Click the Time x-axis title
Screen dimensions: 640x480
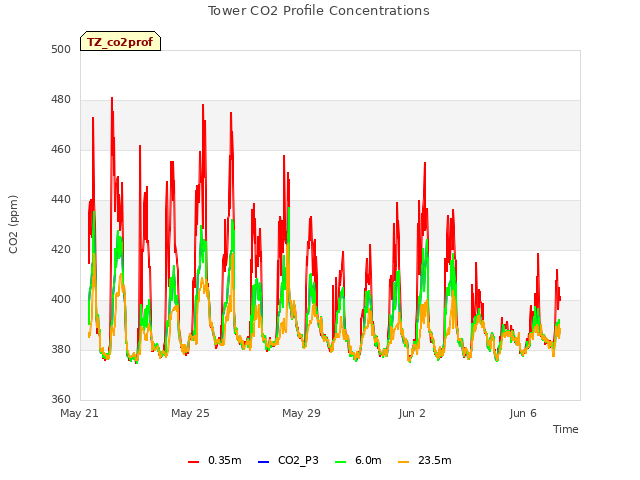pyautogui.click(x=565, y=429)
